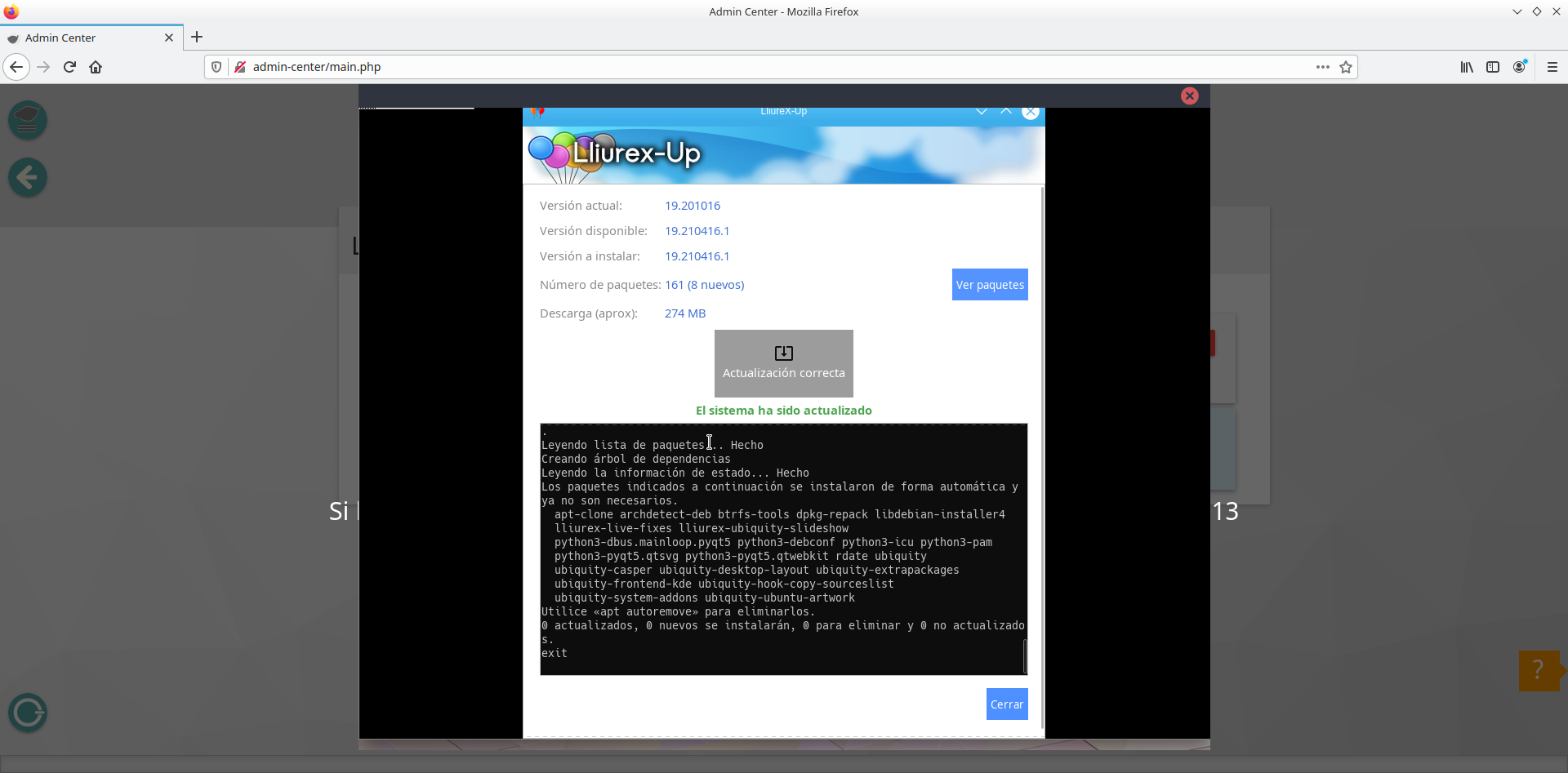The height and width of the screenshot is (773, 1568).
Task: Click the tracking protection shield icon
Action: click(x=216, y=67)
